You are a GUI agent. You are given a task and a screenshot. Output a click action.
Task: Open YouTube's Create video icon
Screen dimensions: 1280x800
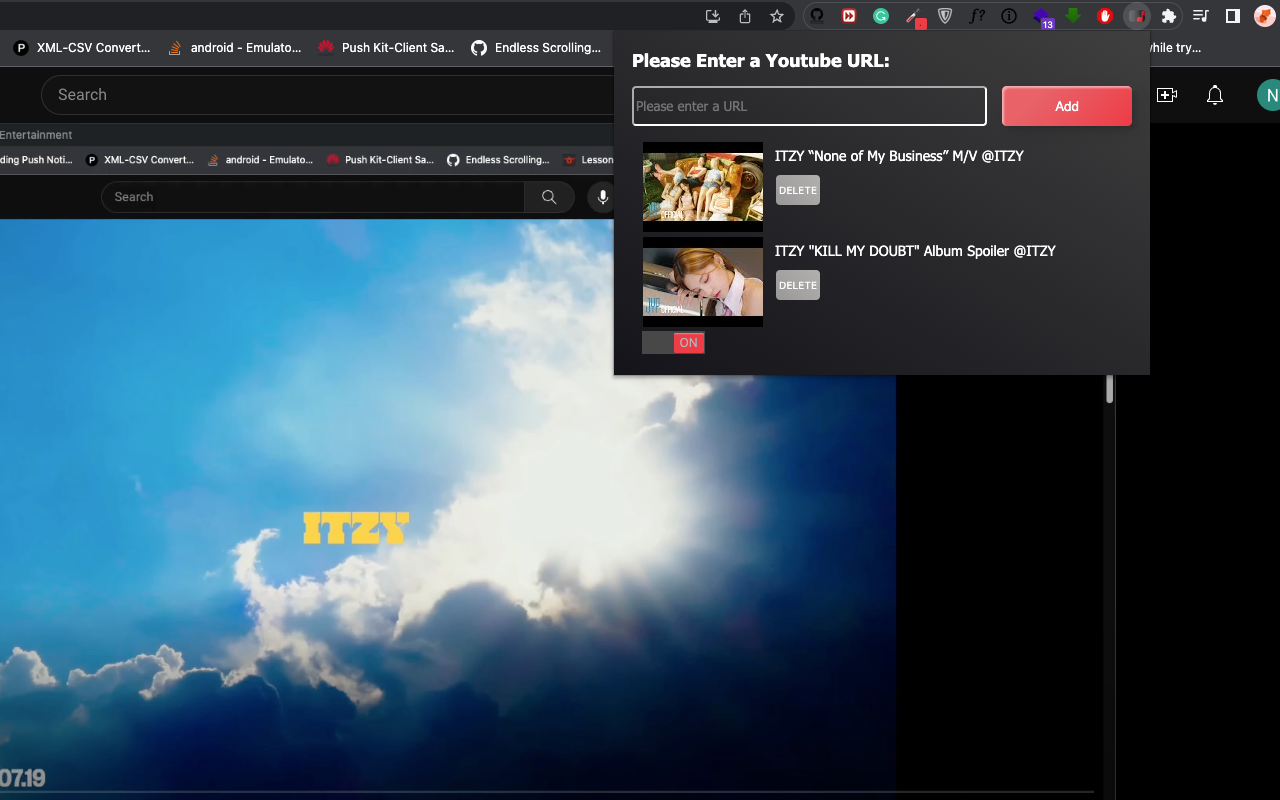1166,94
